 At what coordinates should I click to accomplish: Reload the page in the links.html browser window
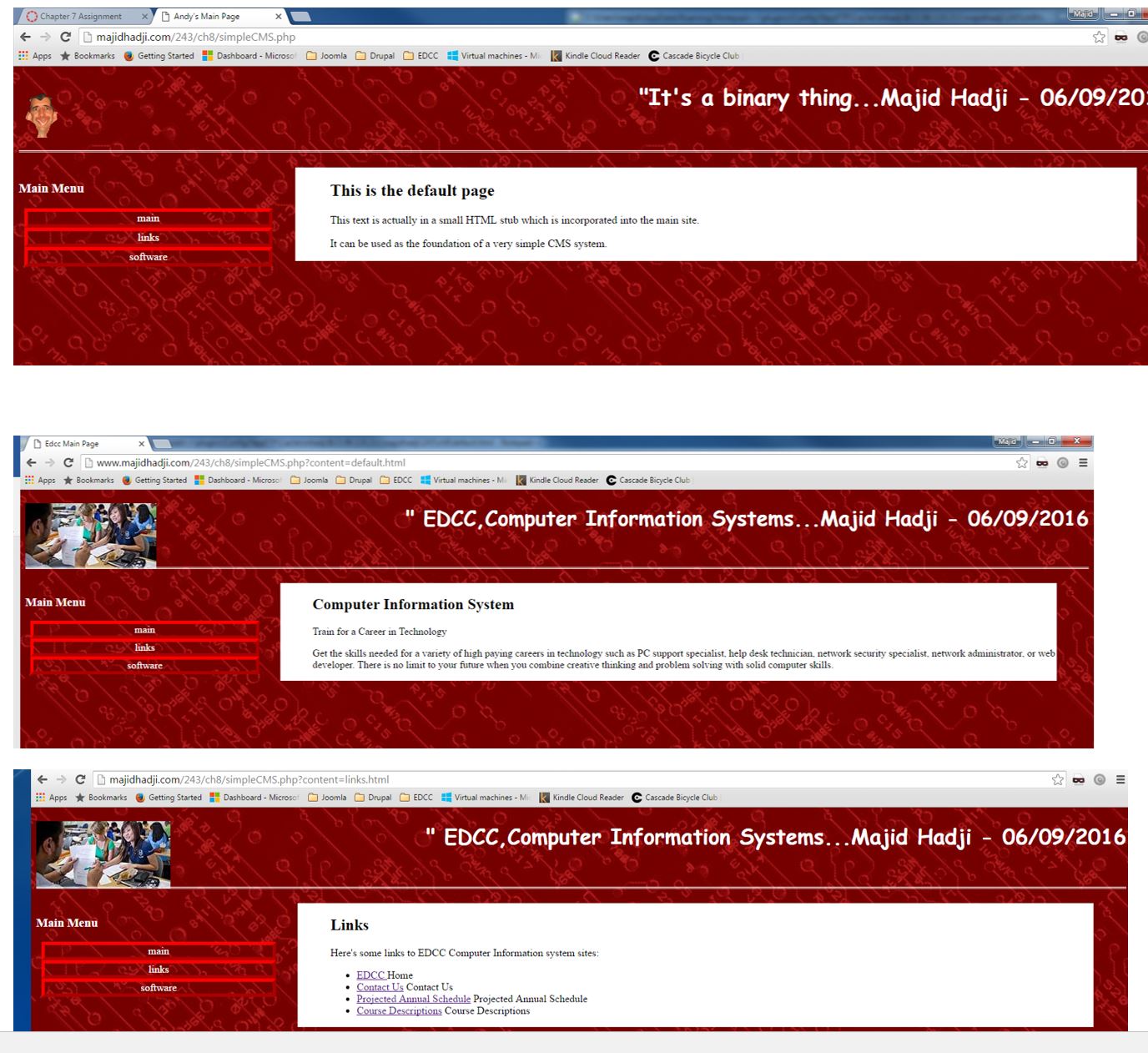pyautogui.click(x=80, y=779)
